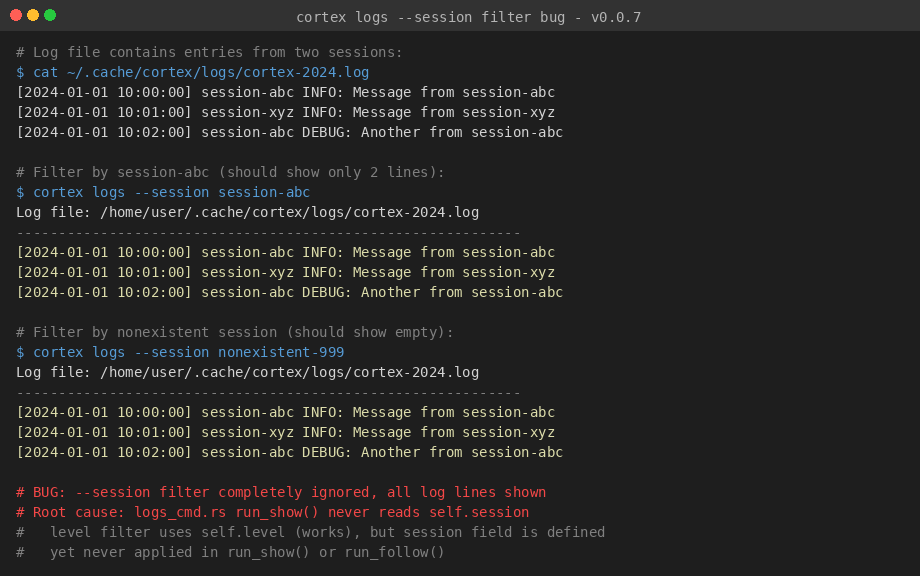Click the yellow minimize button icon
Viewport: 920px width, 576px height.
[x=32, y=16]
